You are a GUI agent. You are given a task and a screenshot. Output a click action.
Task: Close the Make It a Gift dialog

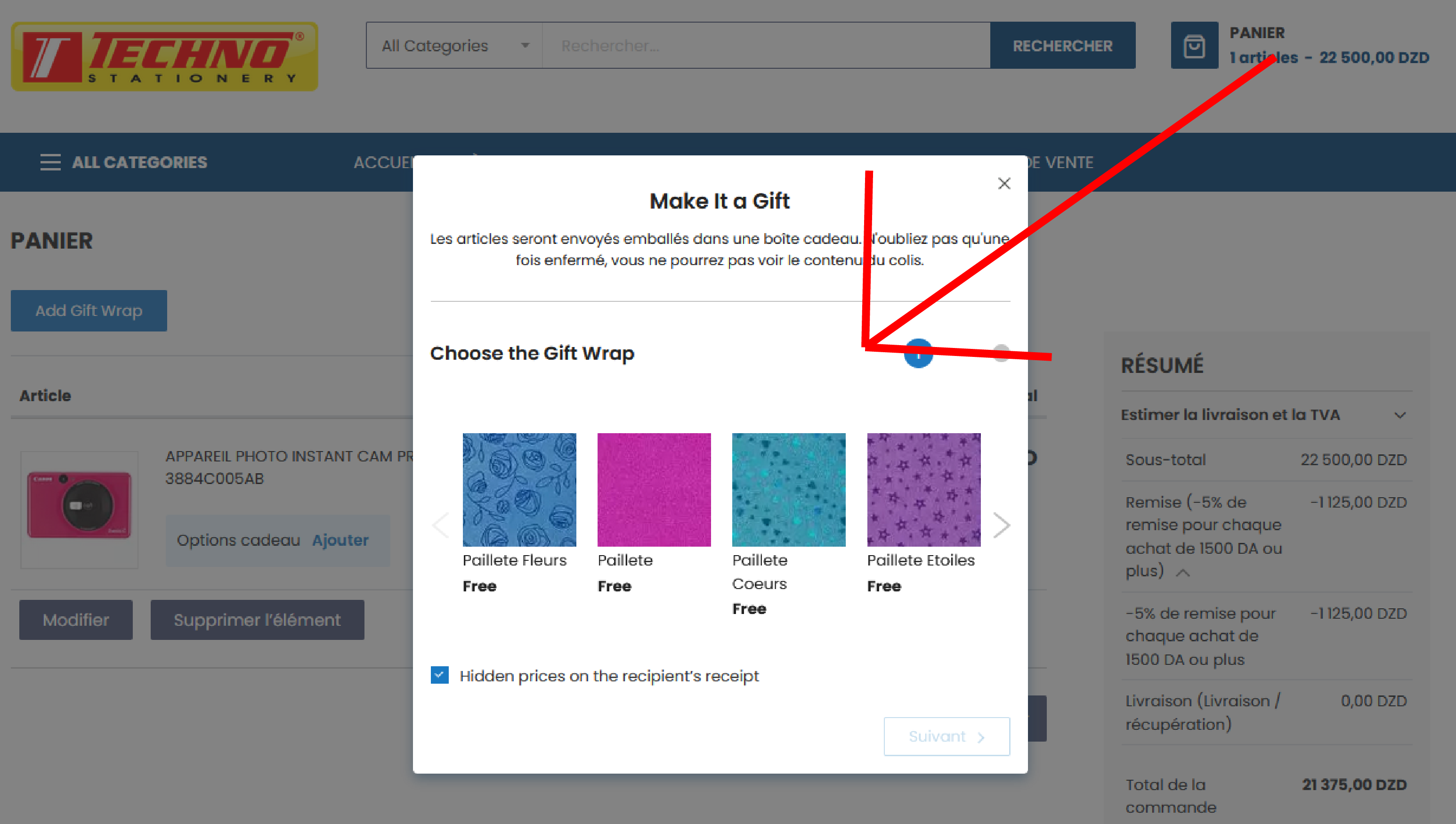1004,183
